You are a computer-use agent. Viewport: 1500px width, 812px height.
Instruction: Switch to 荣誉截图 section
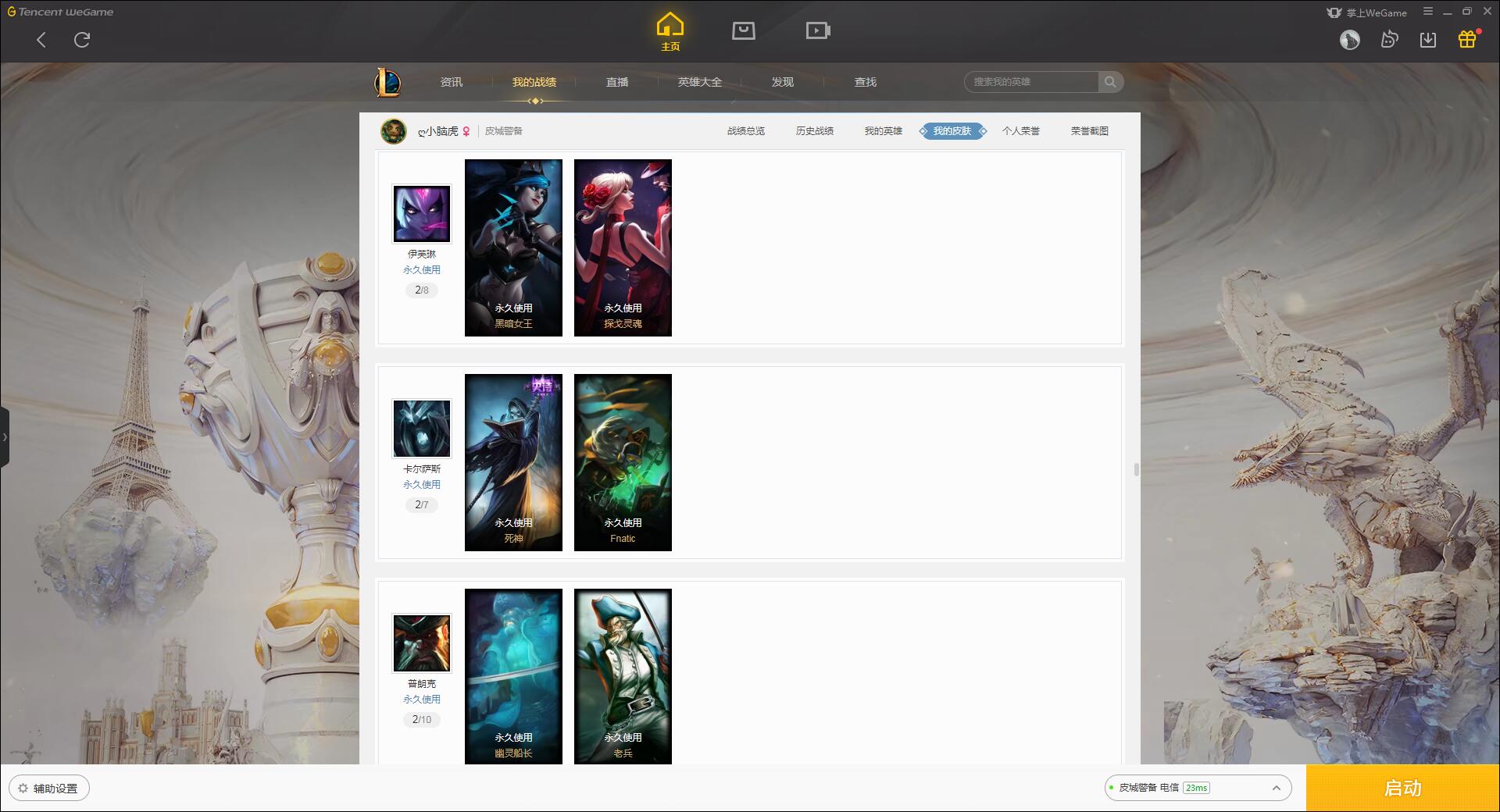(1090, 131)
